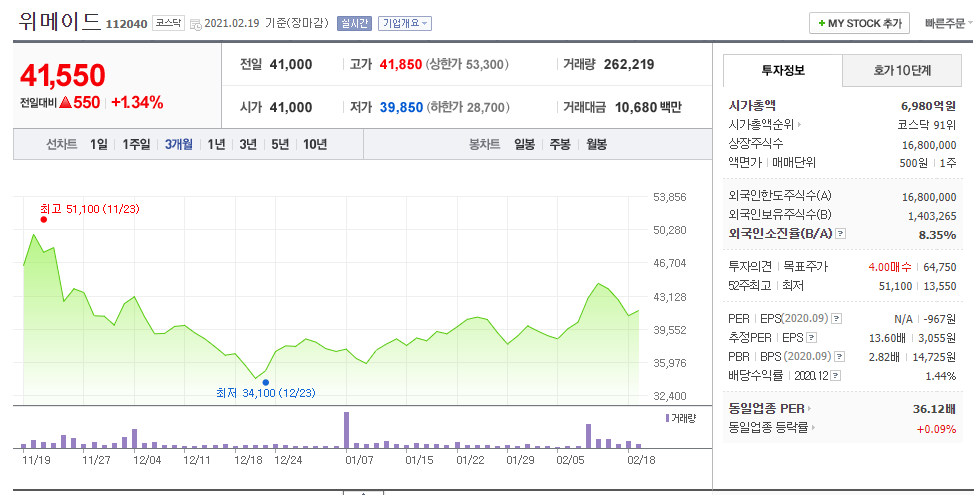The image size is (979, 495).
Task: Click 투자의견 value 4.00매수
Action: click(890, 267)
